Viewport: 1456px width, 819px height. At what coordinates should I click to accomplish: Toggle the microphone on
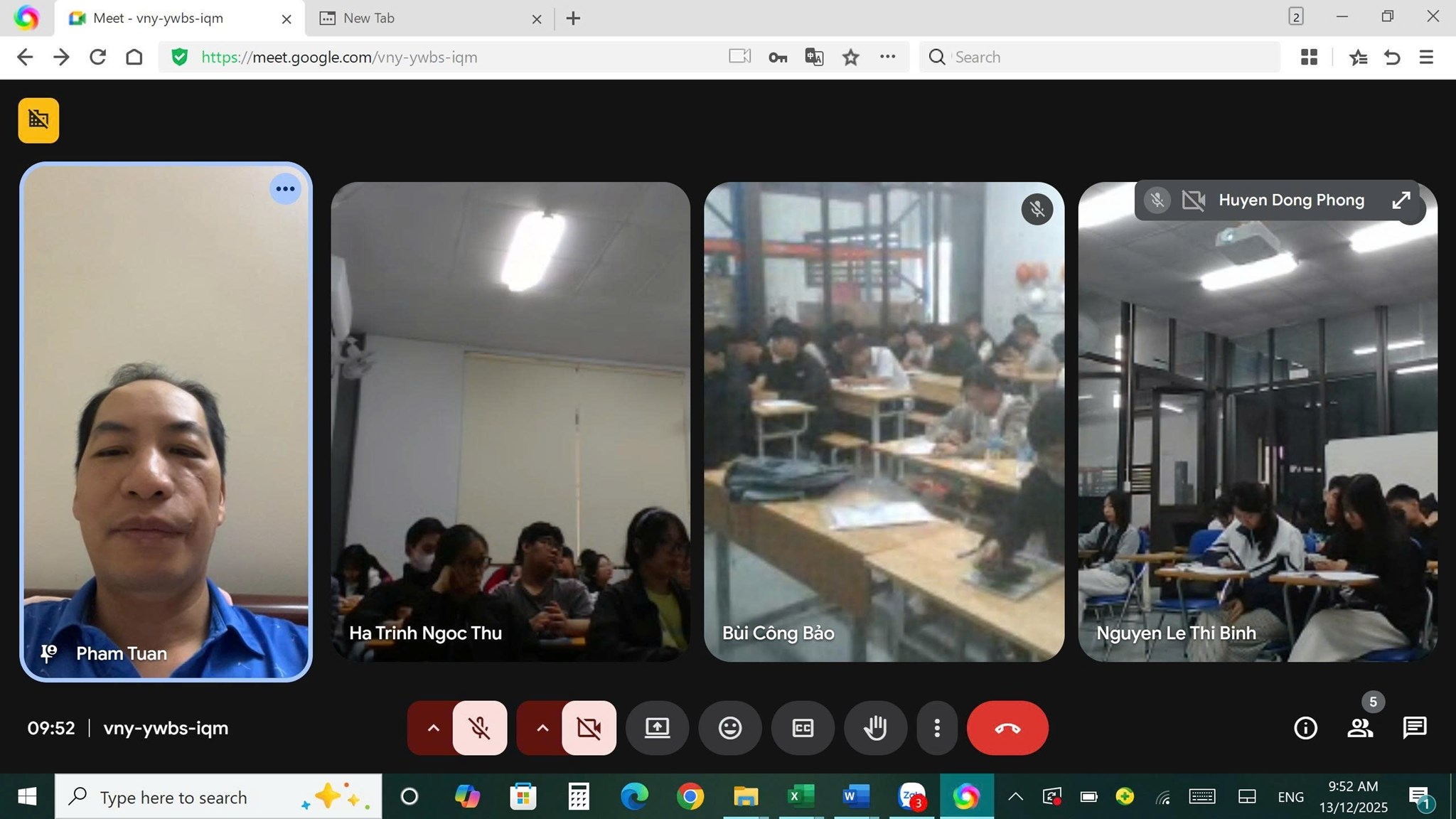[x=480, y=728]
